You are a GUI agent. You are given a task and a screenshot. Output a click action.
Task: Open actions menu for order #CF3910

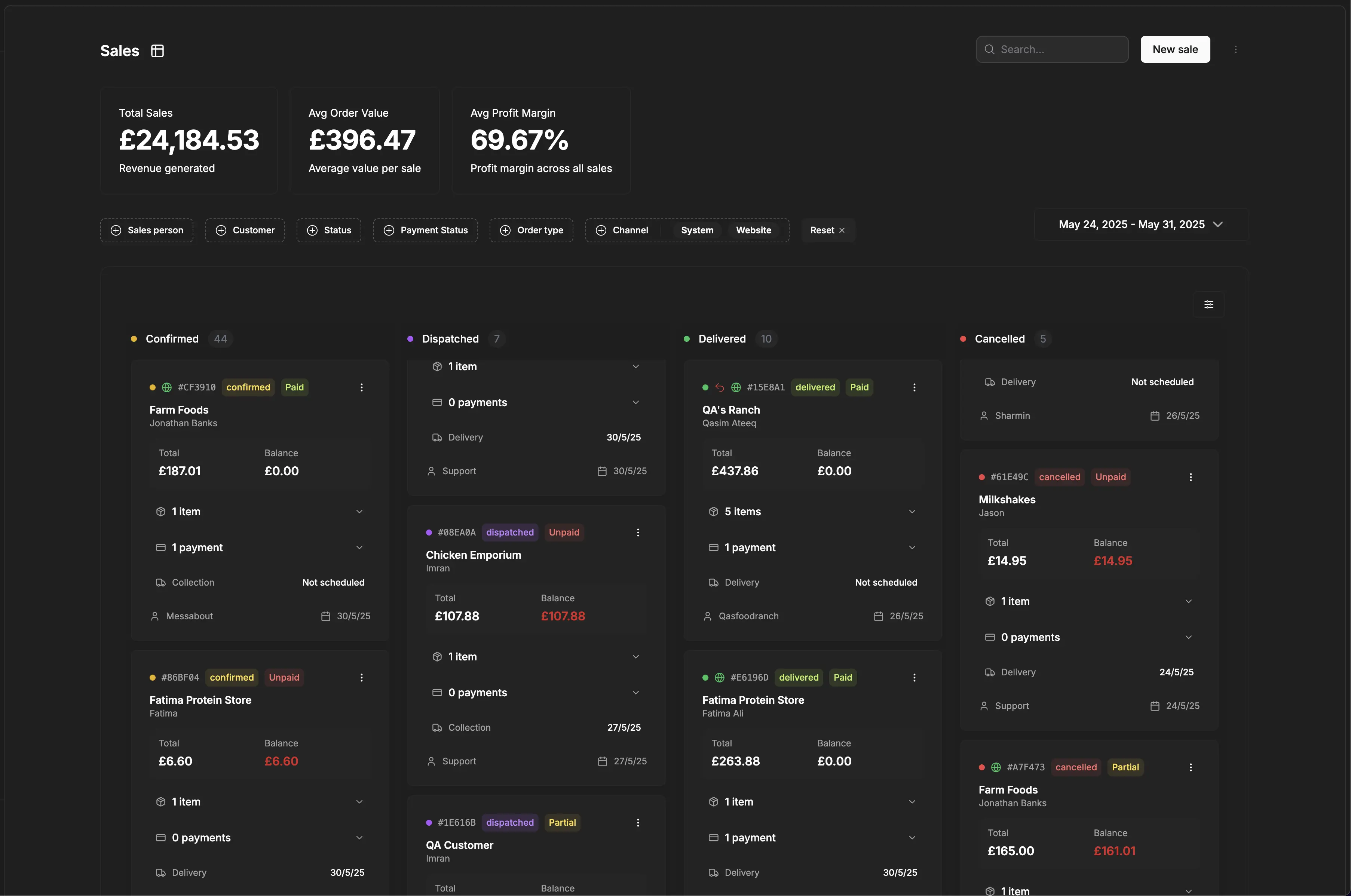[361, 387]
